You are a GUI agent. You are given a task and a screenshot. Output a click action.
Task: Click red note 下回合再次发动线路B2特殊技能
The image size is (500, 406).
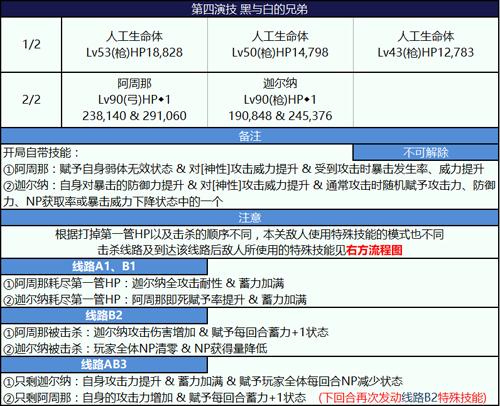click(402, 398)
